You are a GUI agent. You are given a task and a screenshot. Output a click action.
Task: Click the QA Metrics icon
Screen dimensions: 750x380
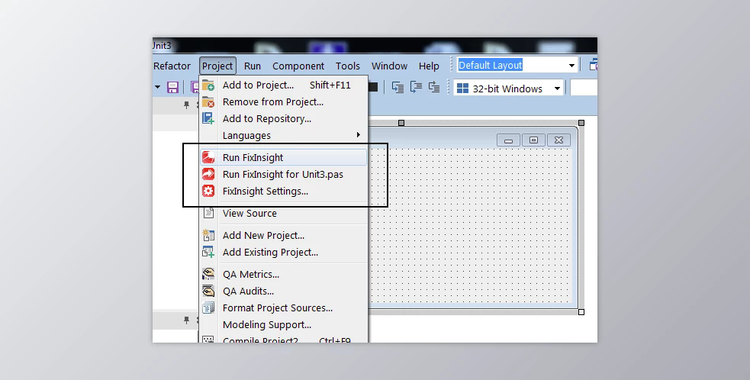(x=208, y=274)
